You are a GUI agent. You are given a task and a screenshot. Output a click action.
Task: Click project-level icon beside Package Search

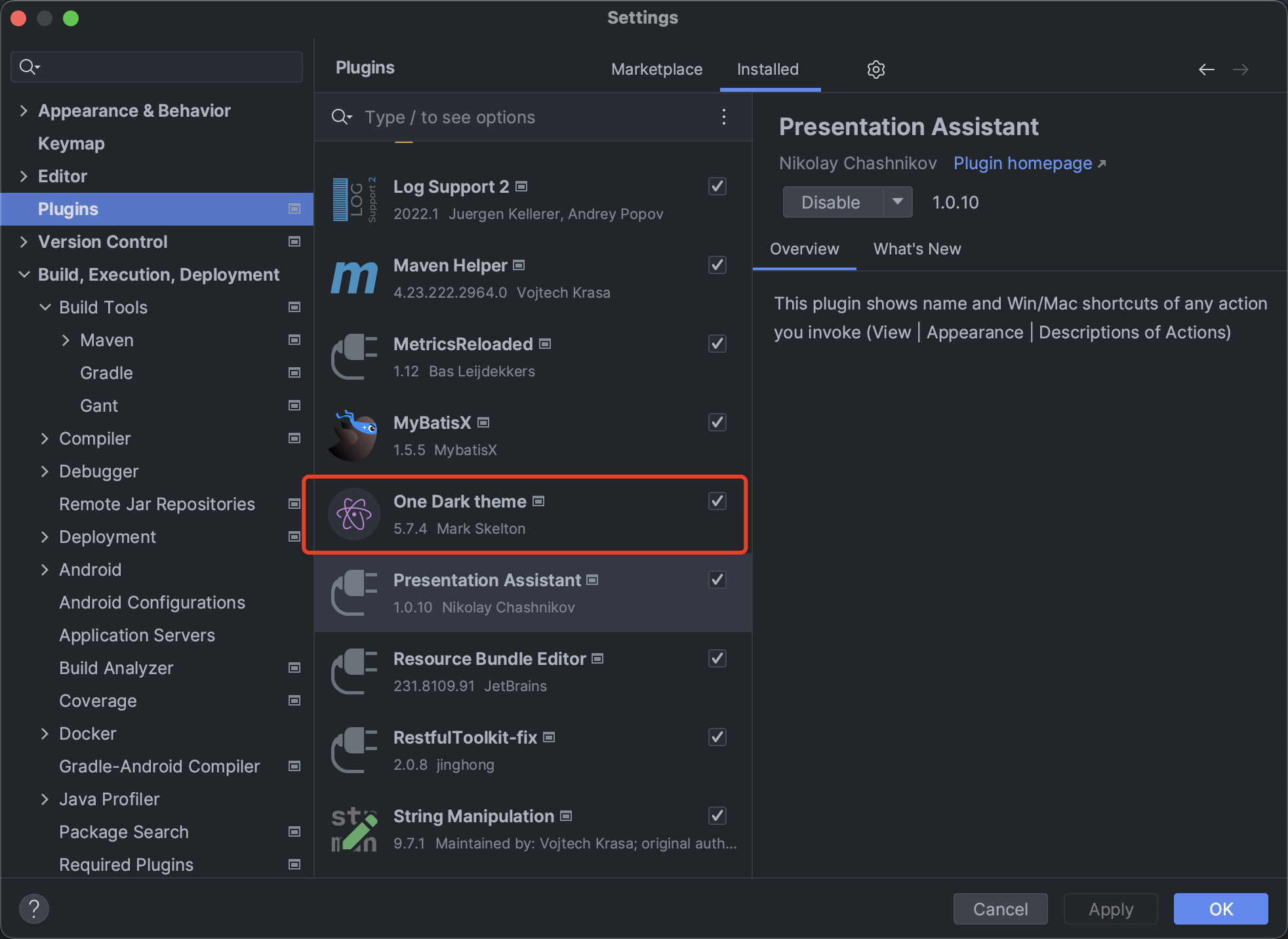click(x=294, y=831)
